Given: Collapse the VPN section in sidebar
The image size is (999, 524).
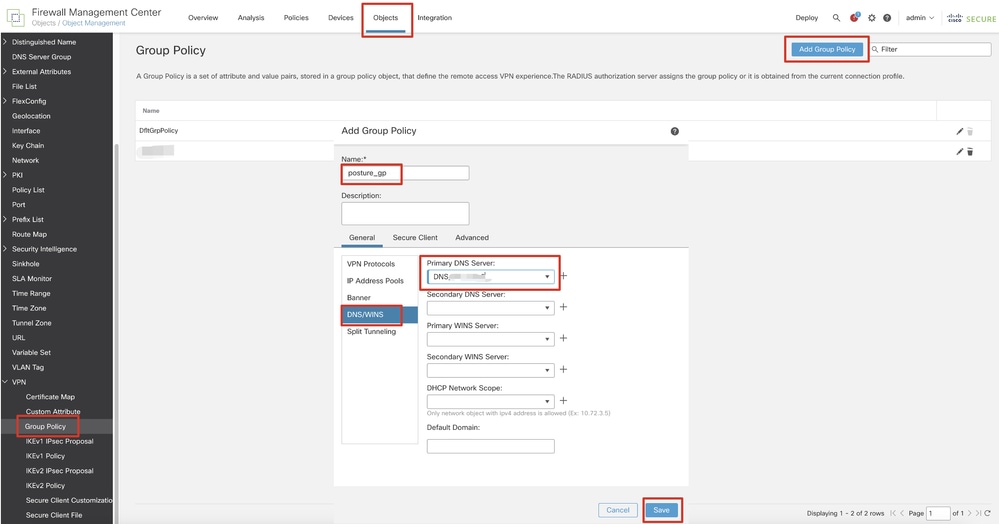Looking at the screenshot, I should [x=4, y=382].
